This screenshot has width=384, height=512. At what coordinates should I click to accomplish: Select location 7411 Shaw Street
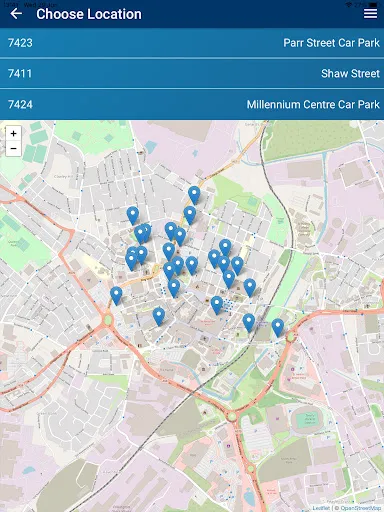pyautogui.click(x=192, y=73)
